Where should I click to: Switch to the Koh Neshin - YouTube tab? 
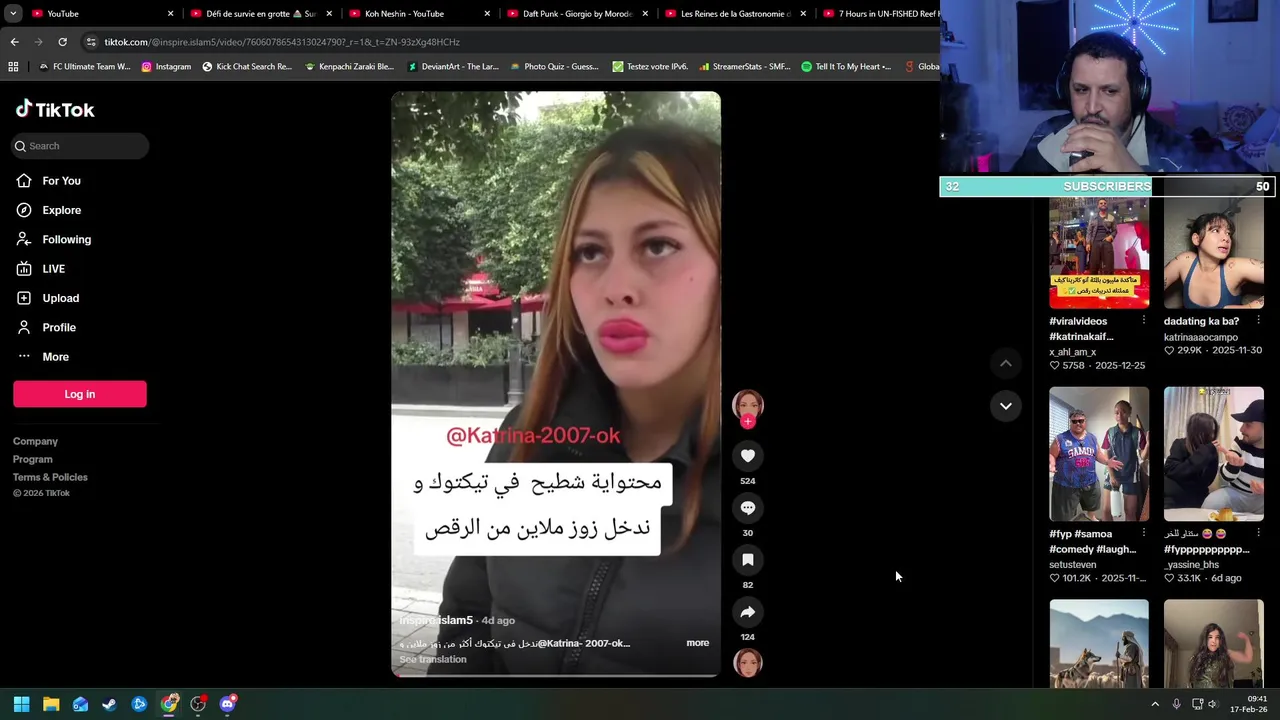tap(419, 14)
